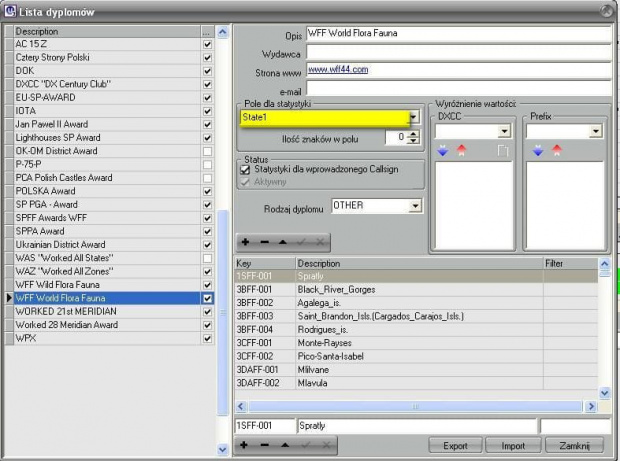Click the red up arrow under DXCC
Screen dimensions: 620x461
[x=461, y=151]
